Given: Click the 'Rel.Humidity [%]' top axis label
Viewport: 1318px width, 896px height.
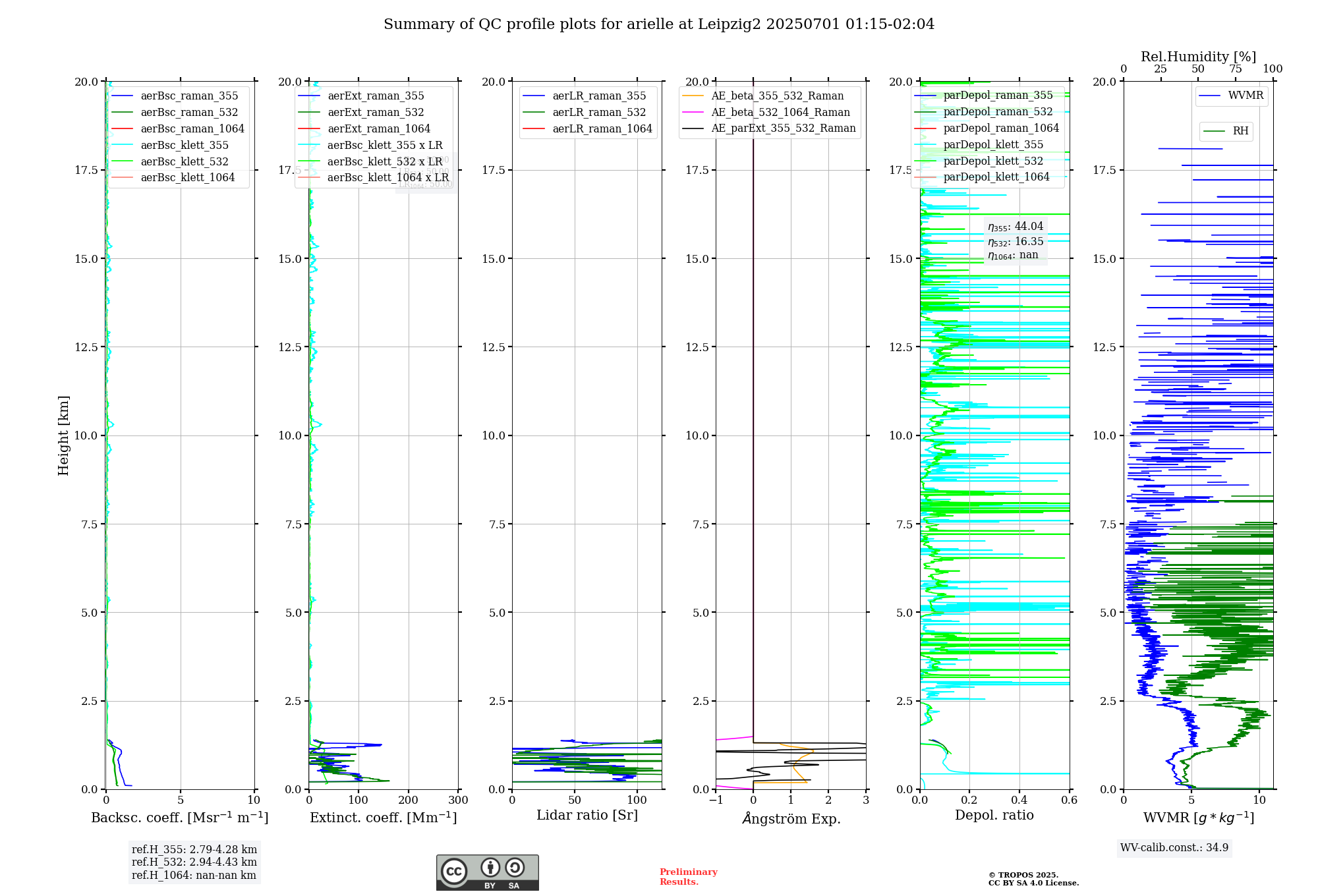Looking at the screenshot, I should coord(1199,57).
